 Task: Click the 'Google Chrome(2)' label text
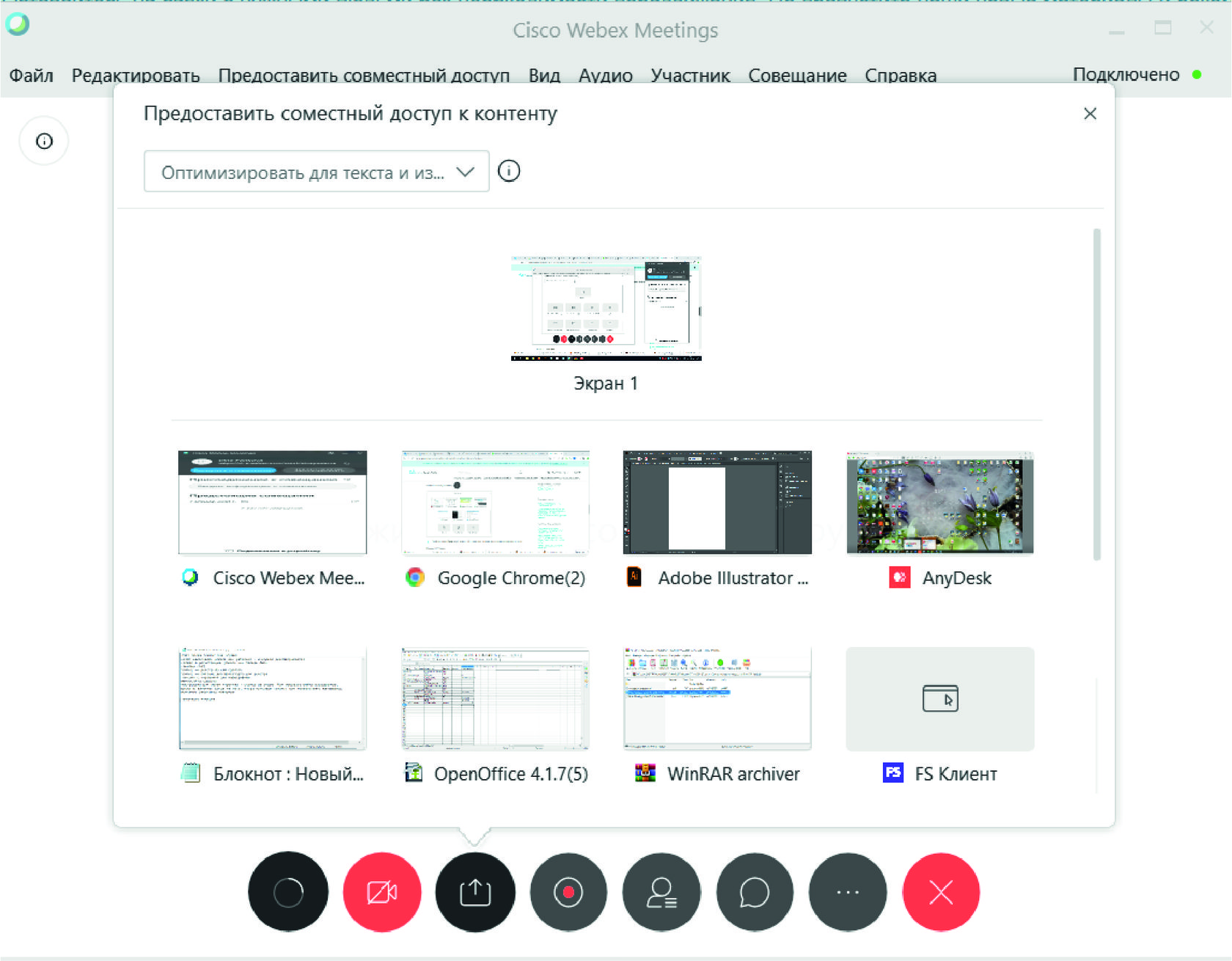511,578
